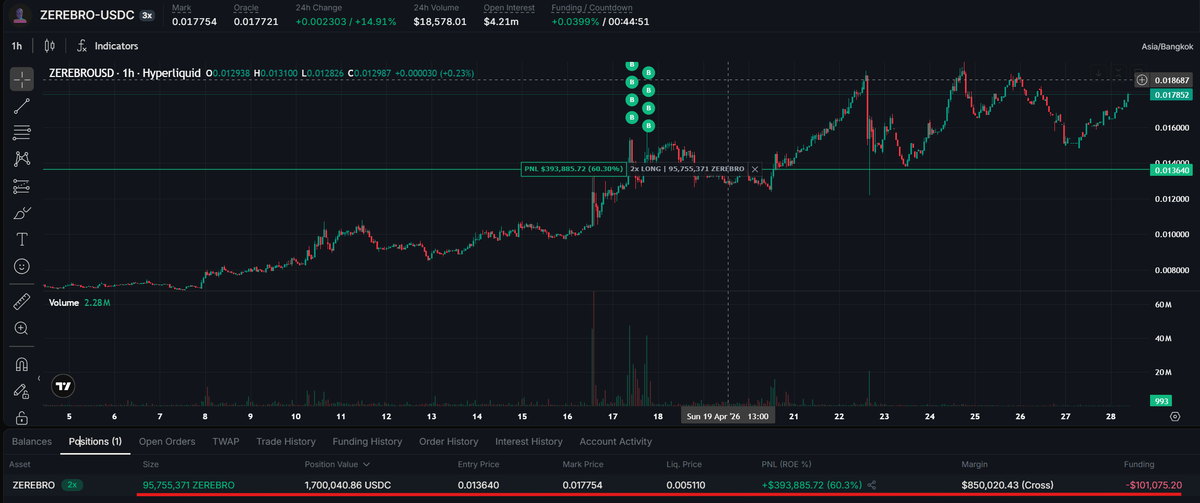The image size is (1200, 503).
Task: Change the Asia/Bangkok timezone
Action: pyautogui.click(x=1167, y=47)
